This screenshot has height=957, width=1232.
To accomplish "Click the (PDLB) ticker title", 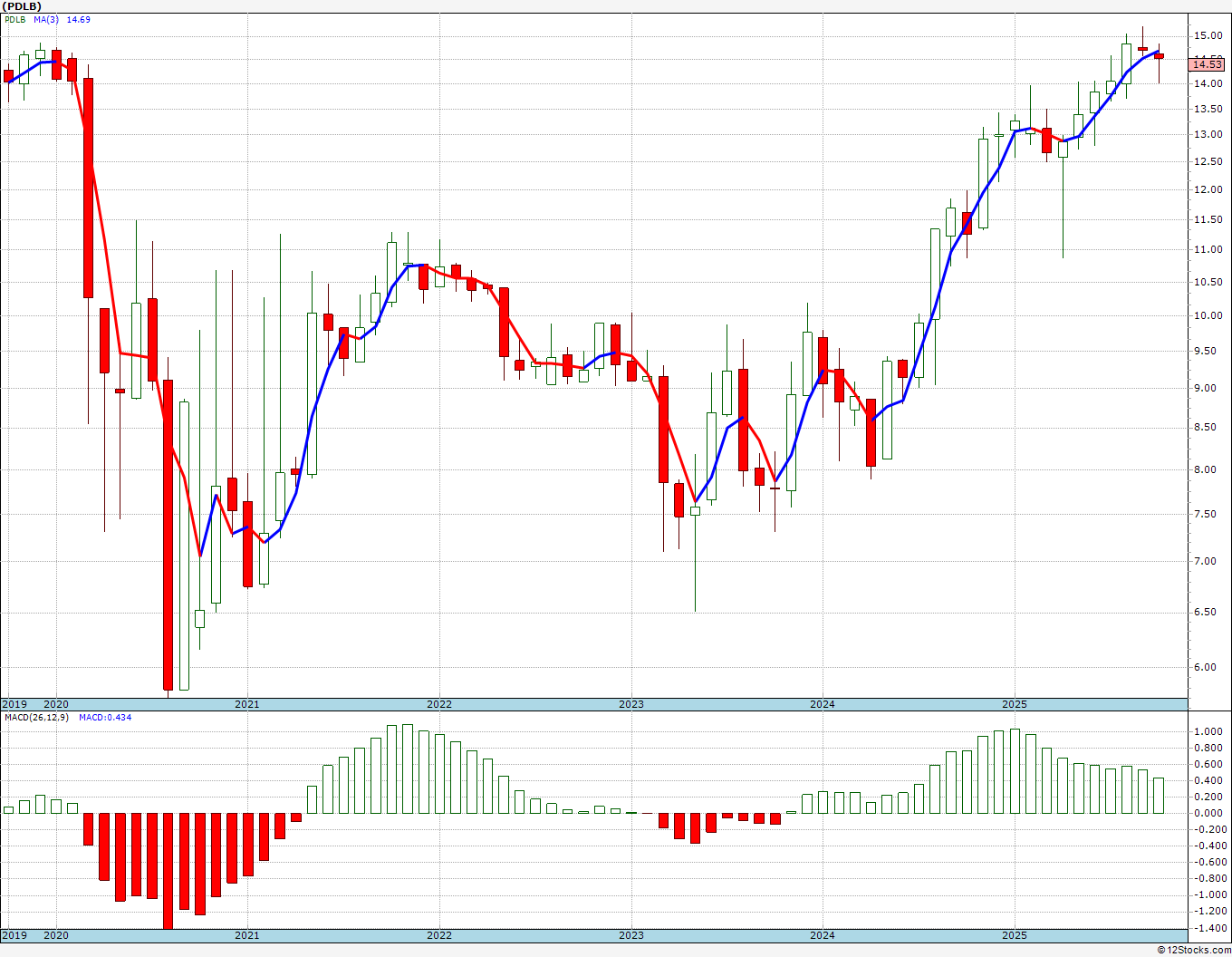I will [x=22, y=6].
